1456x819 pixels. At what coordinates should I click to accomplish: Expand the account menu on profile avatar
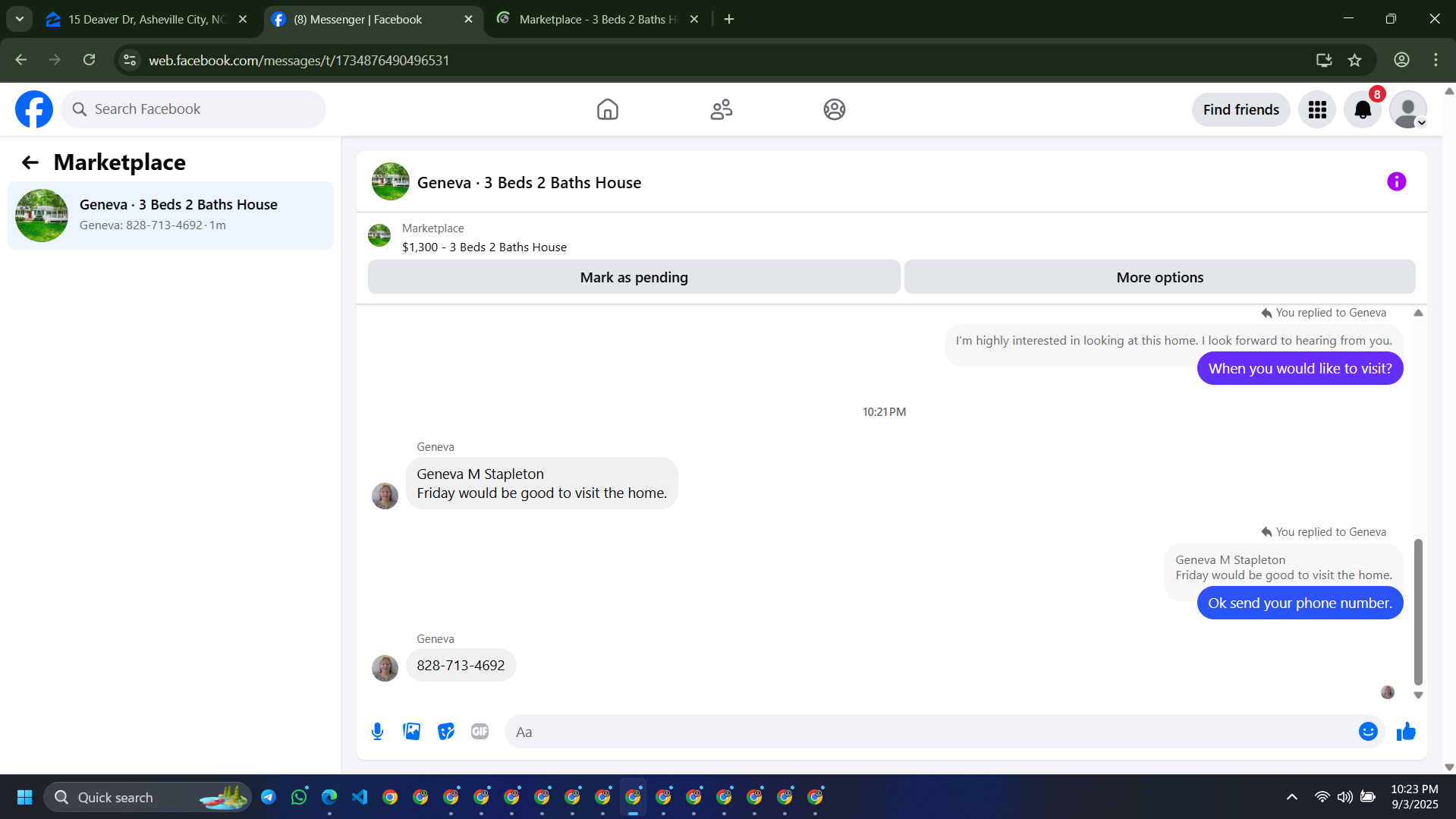(x=1408, y=109)
